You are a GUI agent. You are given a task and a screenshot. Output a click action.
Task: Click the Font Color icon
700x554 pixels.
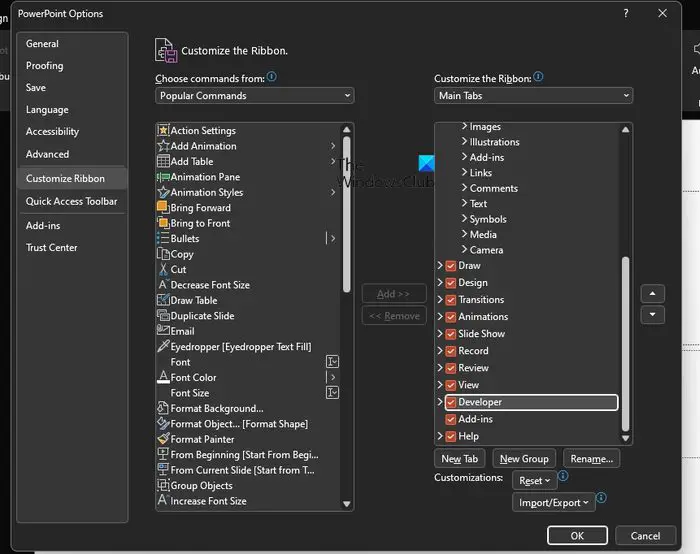coord(163,377)
